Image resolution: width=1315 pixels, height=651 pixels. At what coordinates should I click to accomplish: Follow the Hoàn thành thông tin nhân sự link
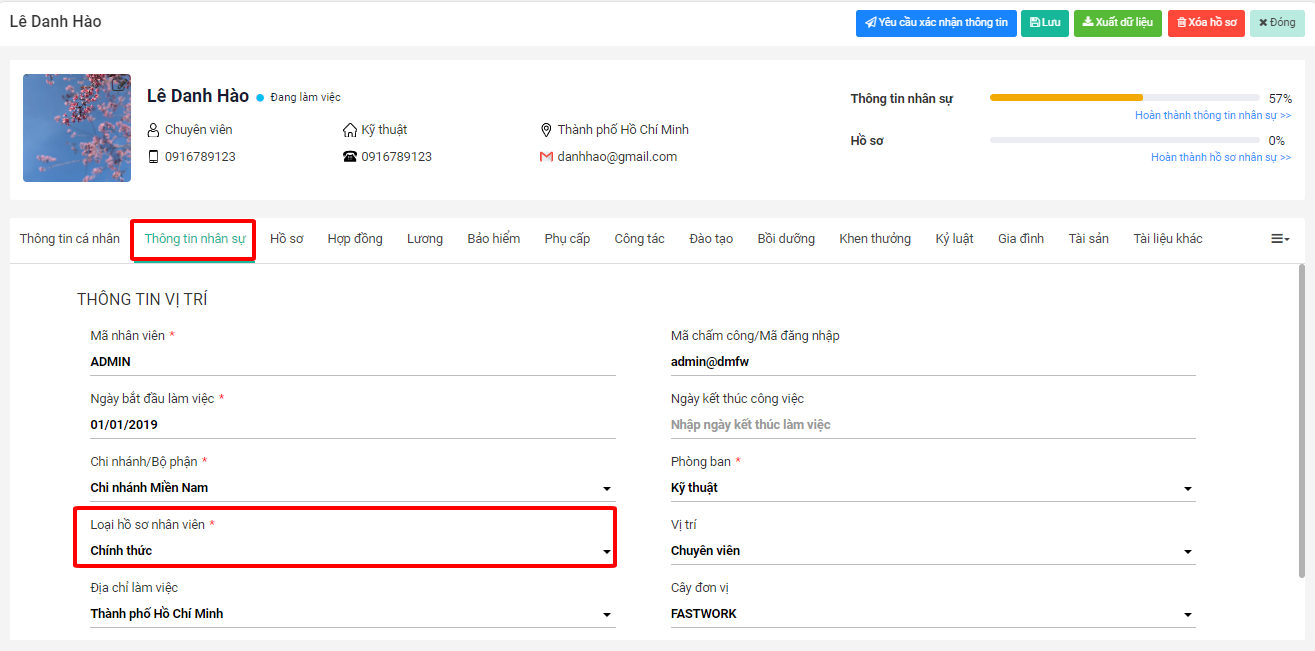[x=1212, y=116]
